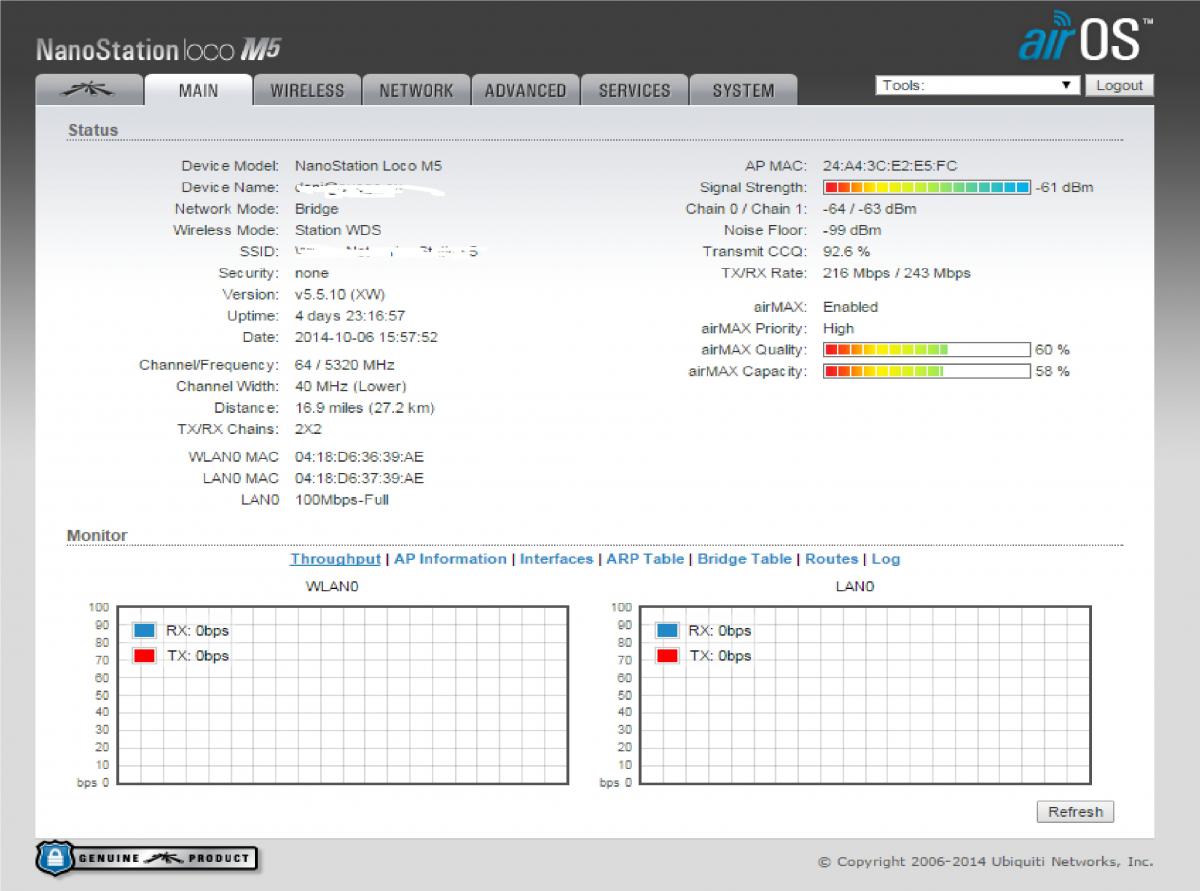This screenshot has width=1200, height=891.
Task: Click the red TX legend square in WLAN0
Action: click(x=144, y=656)
